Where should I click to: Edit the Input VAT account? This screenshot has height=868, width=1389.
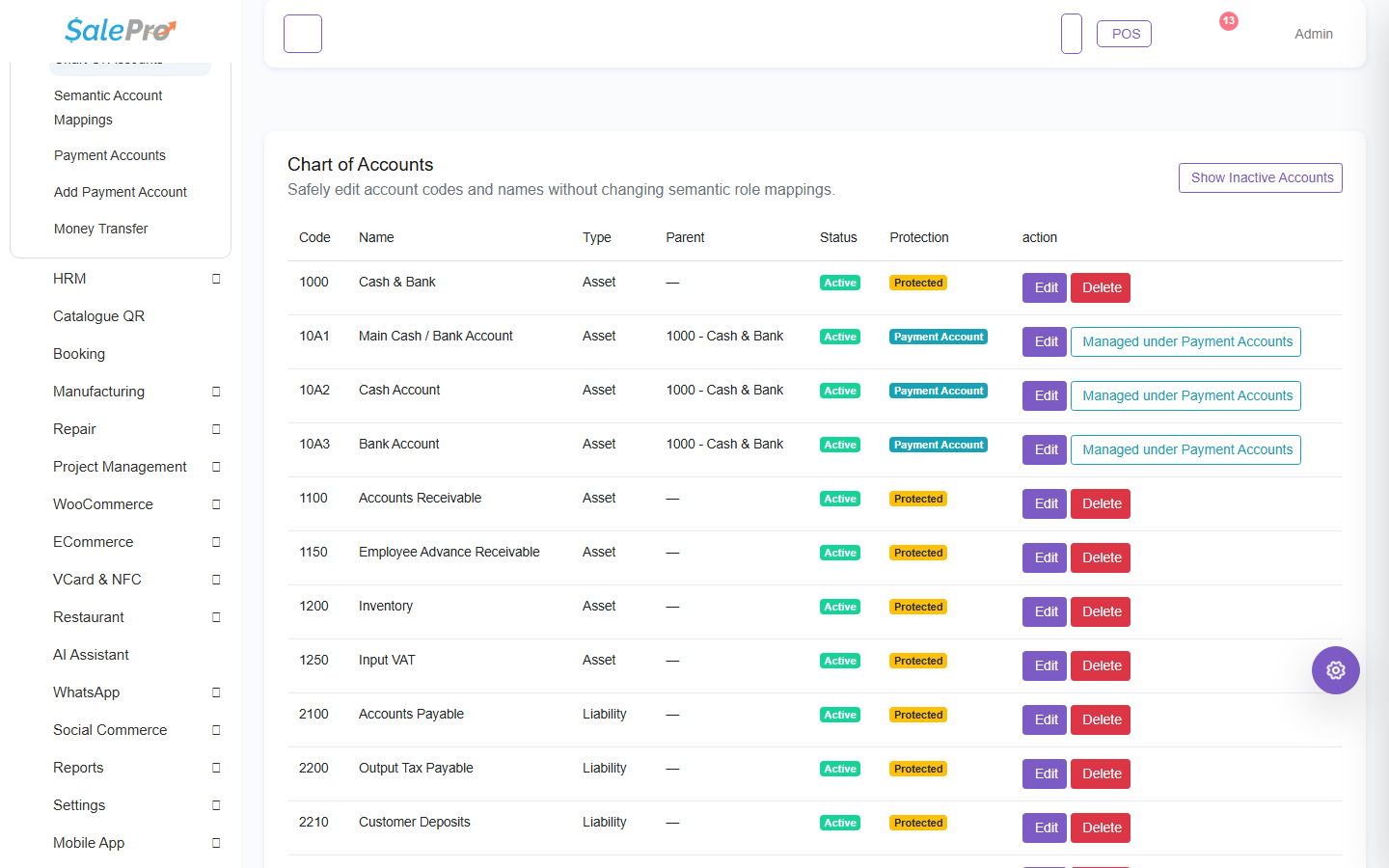[x=1045, y=665]
